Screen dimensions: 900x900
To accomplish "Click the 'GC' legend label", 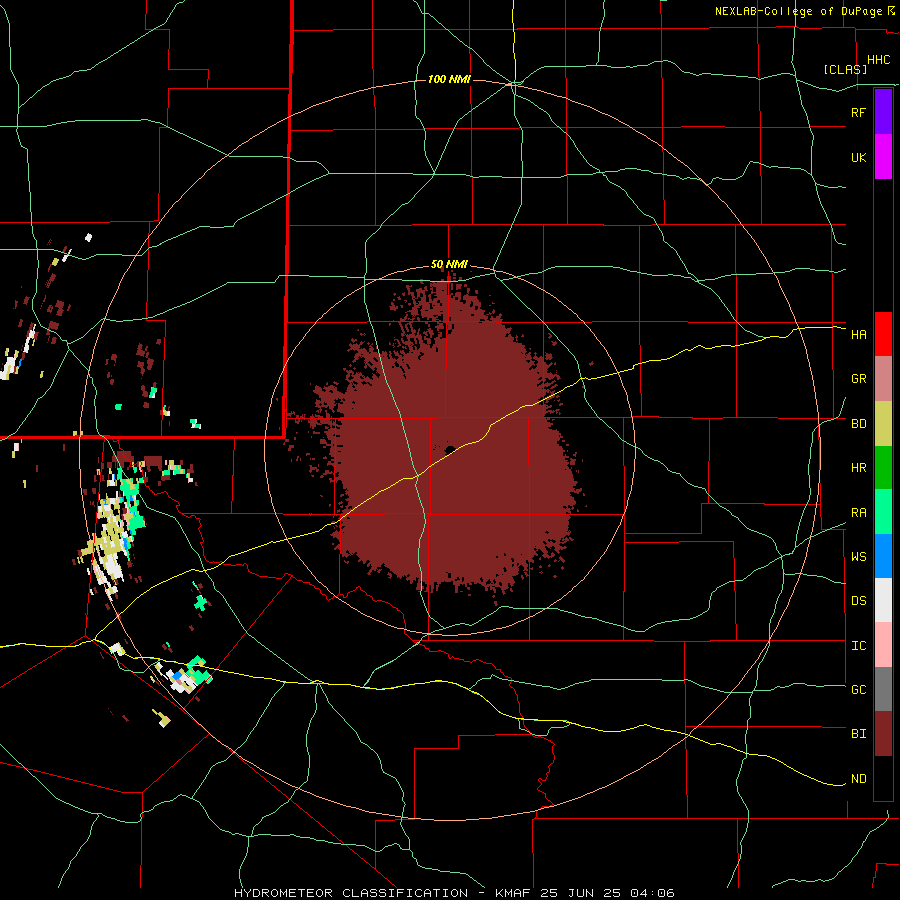I will (858, 690).
